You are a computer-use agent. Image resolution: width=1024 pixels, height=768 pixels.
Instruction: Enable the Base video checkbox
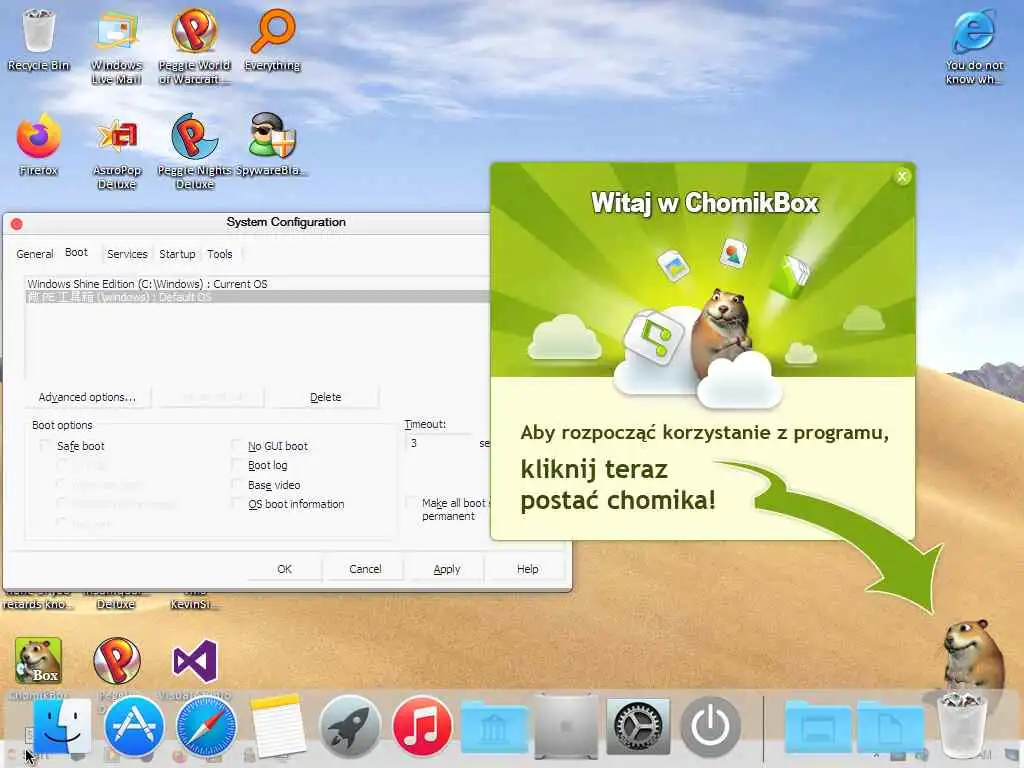pyautogui.click(x=236, y=485)
